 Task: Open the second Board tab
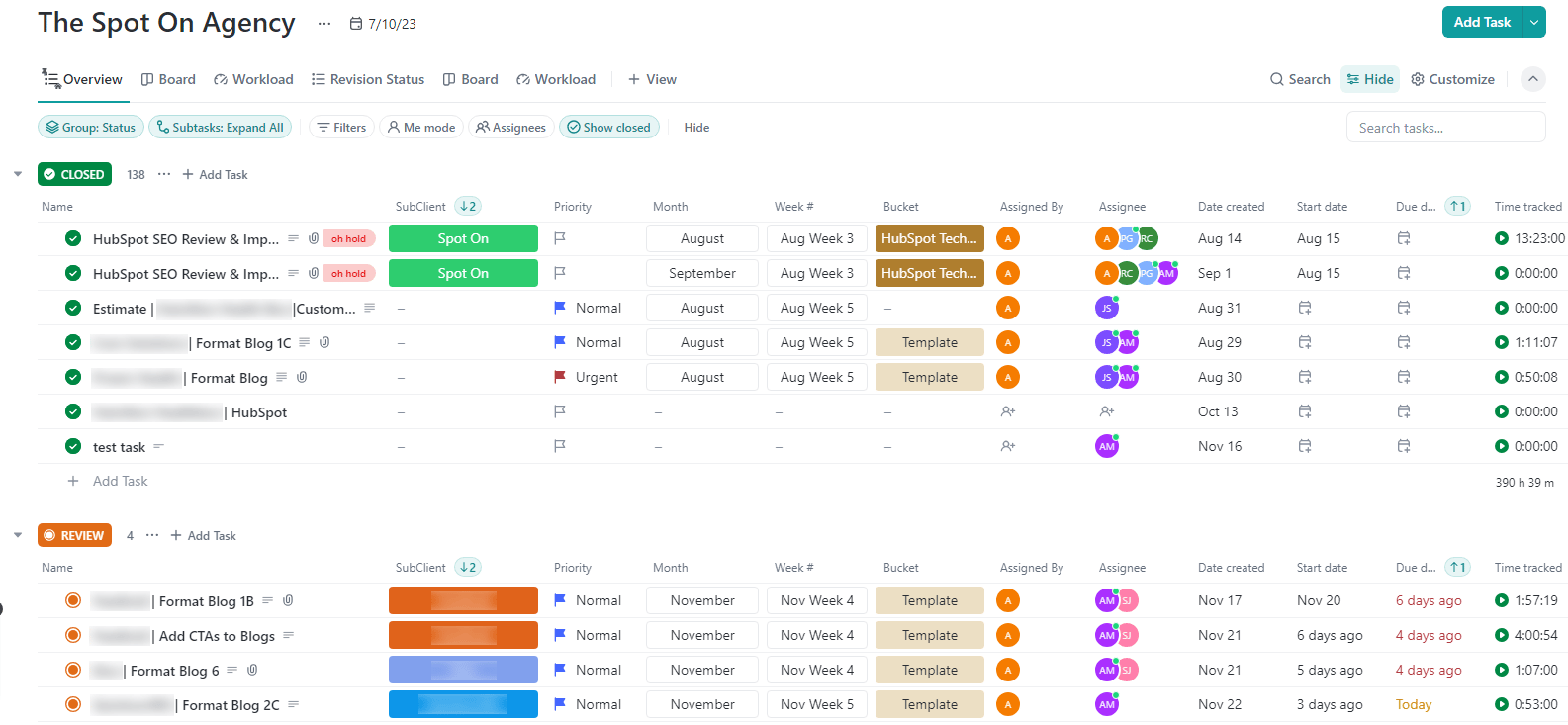[471, 79]
